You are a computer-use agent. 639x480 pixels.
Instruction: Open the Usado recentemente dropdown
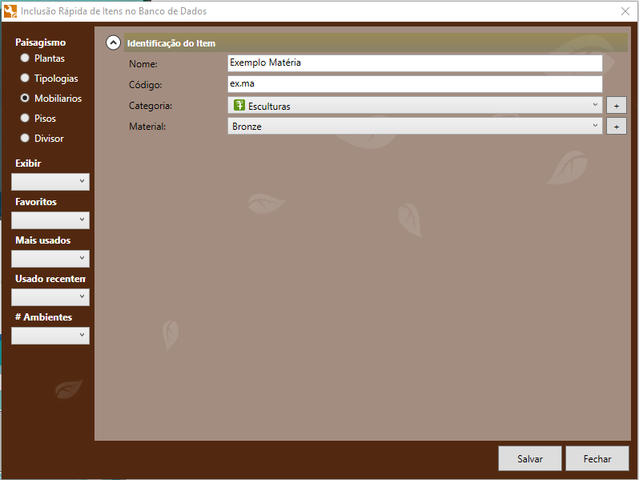point(50,297)
